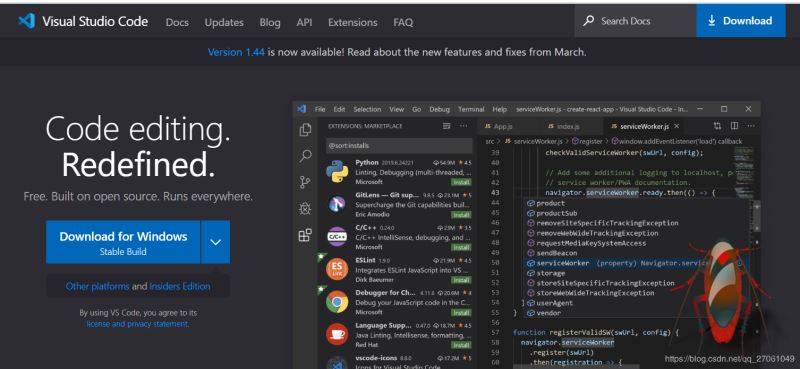Screen dimensions: 800x369
Task: Click the Visual Studio Code logo in header
Action: click(27, 21)
